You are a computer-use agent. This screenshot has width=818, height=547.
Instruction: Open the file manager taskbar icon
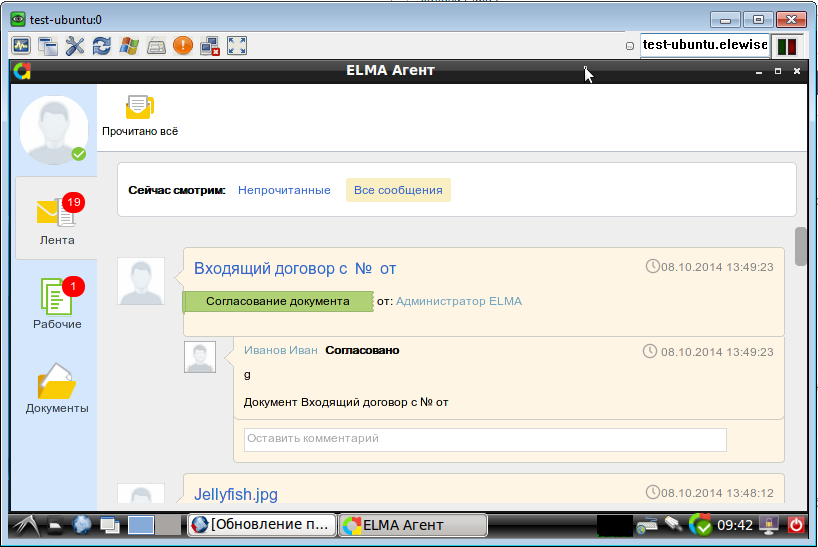[x=55, y=526]
